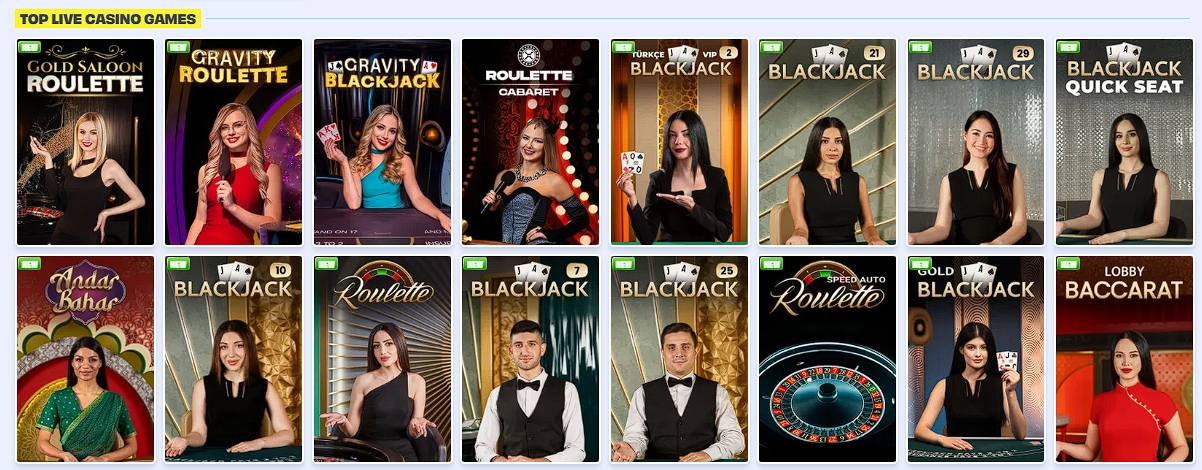The height and width of the screenshot is (470, 1202).
Task: Click the table number 7 badge
Action: pyautogui.click(x=579, y=271)
